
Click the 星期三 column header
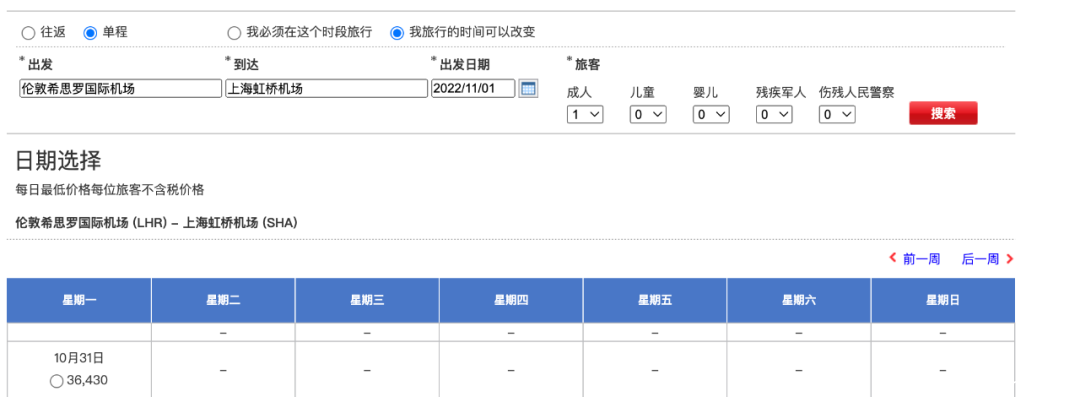pos(367,301)
